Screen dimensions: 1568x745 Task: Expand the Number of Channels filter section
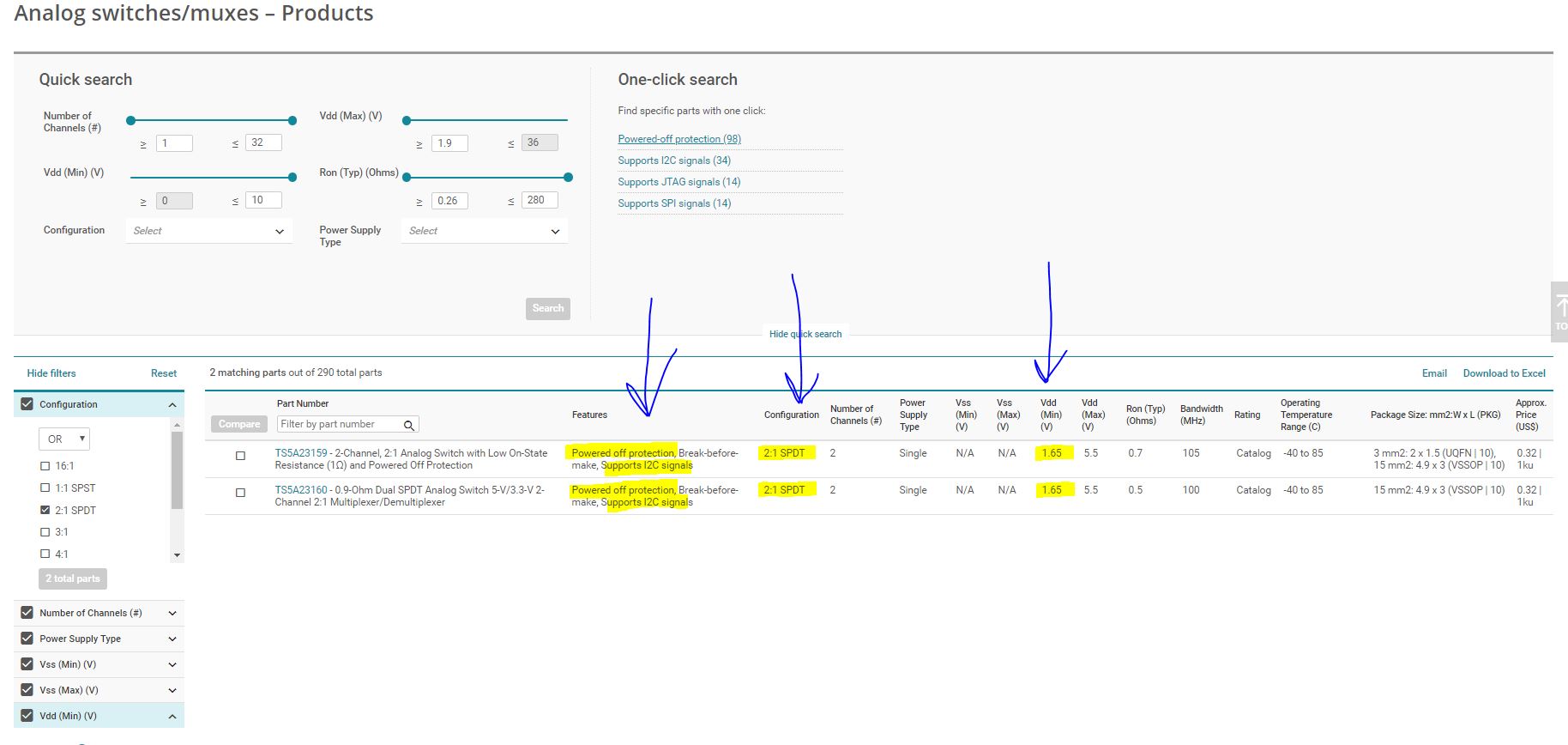click(172, 613)
